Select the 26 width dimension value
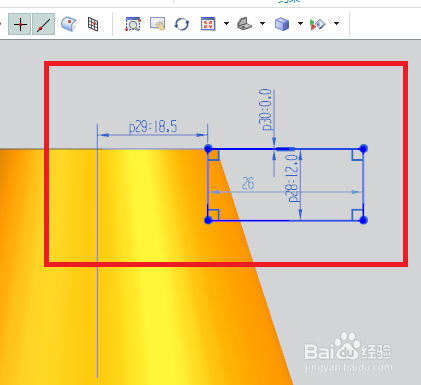421x385 pixels. click(x=248, y=183)
